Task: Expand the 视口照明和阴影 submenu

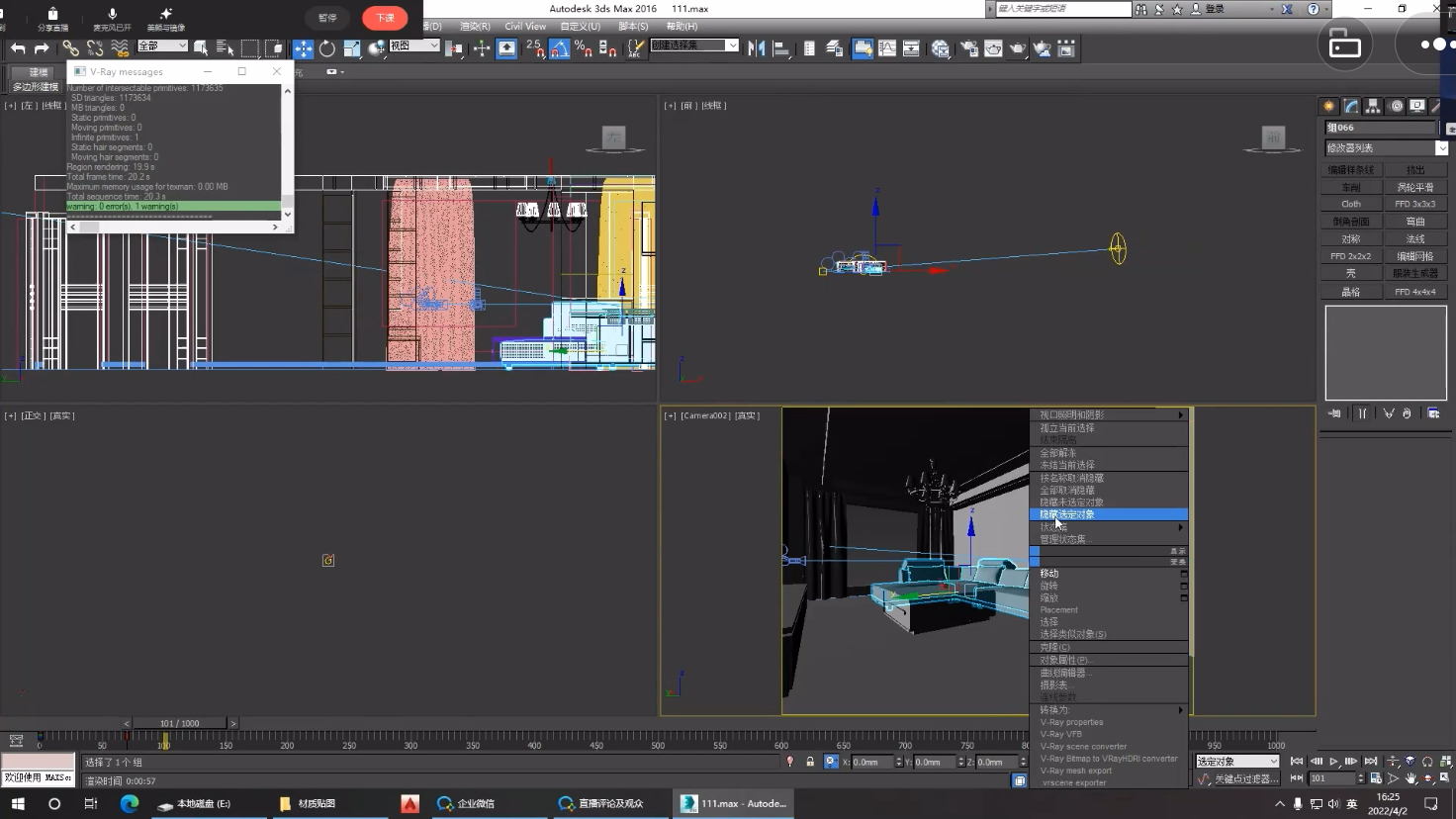Action: pos(1109,415)
